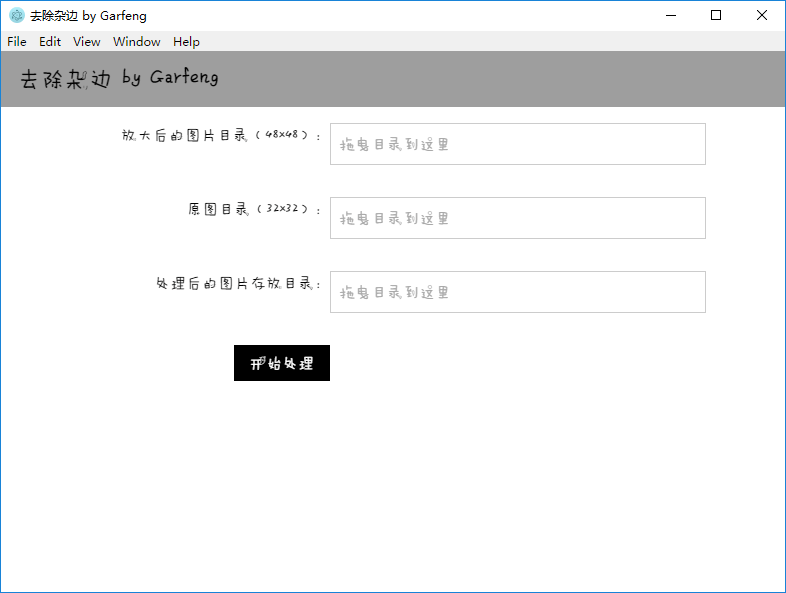
Task: Click the app icon in title bar
Action: tap(17, 16)
